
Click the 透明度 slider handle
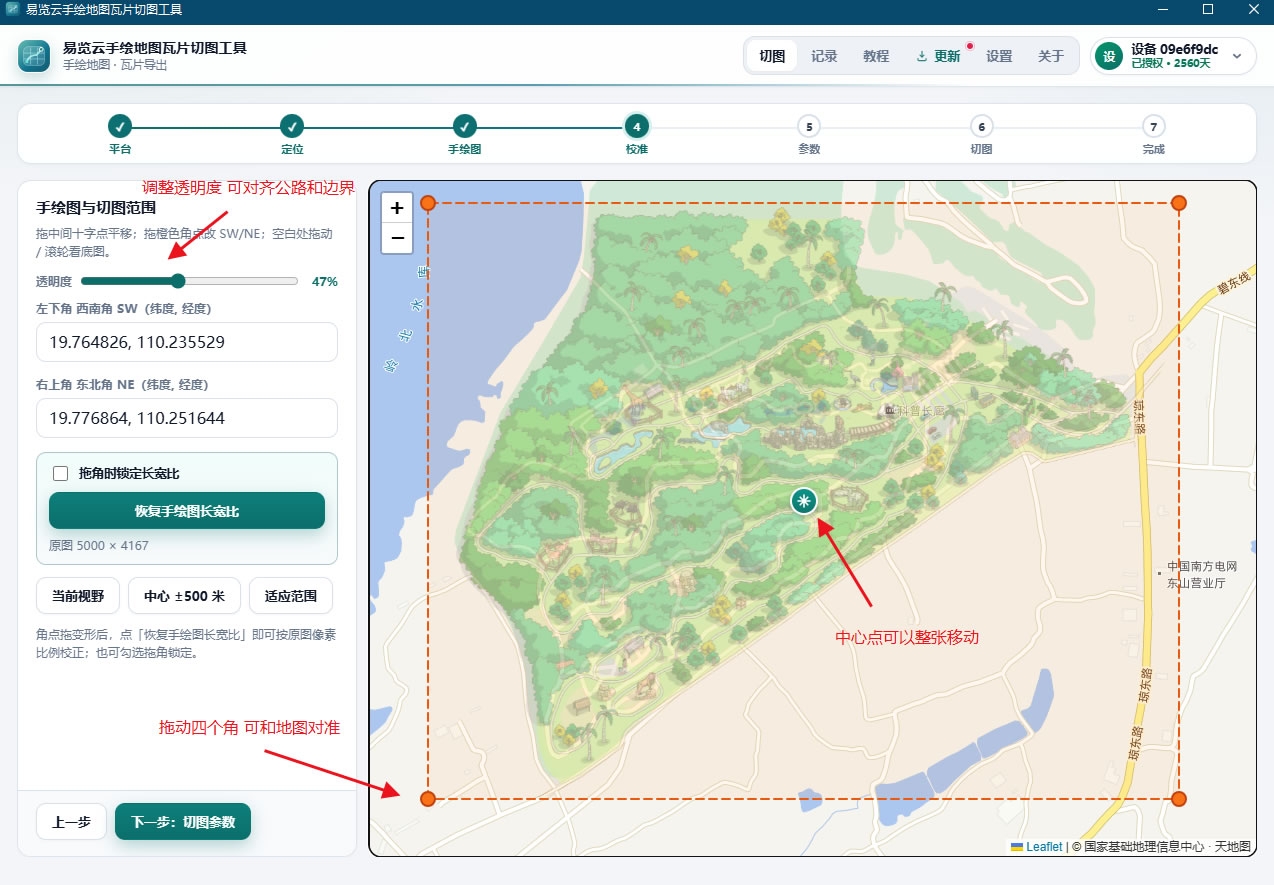coord(178,281)
